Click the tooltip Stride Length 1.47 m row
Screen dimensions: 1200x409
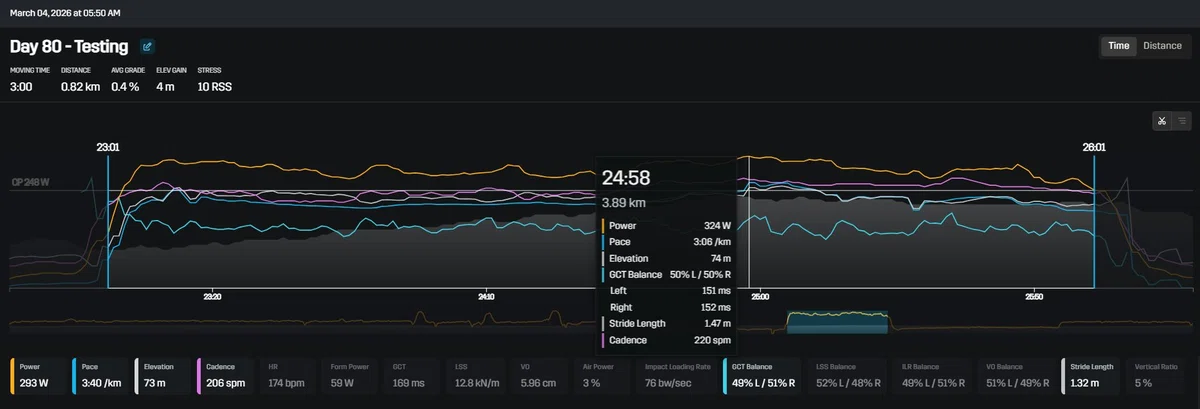click(666, 323)
